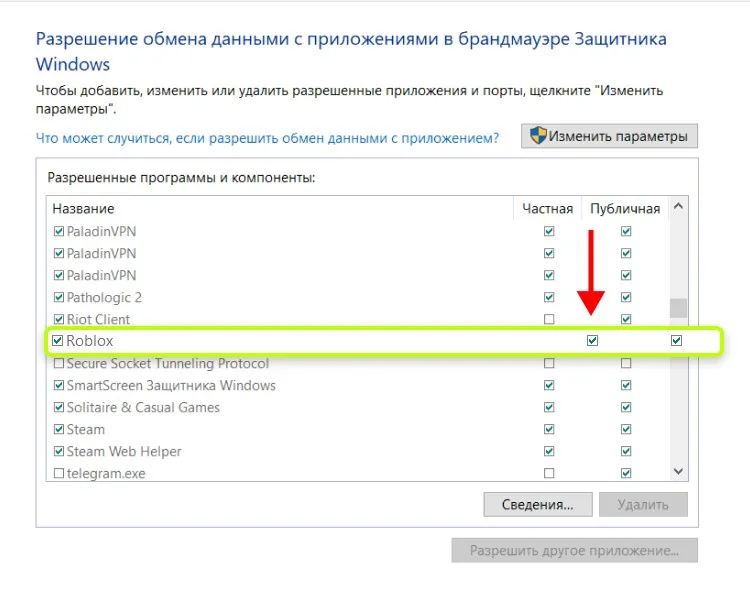Toggle the Pathologic 2 allowed checkbox
The width and height of the screenshot is (750, 600).
coord(59,297)
